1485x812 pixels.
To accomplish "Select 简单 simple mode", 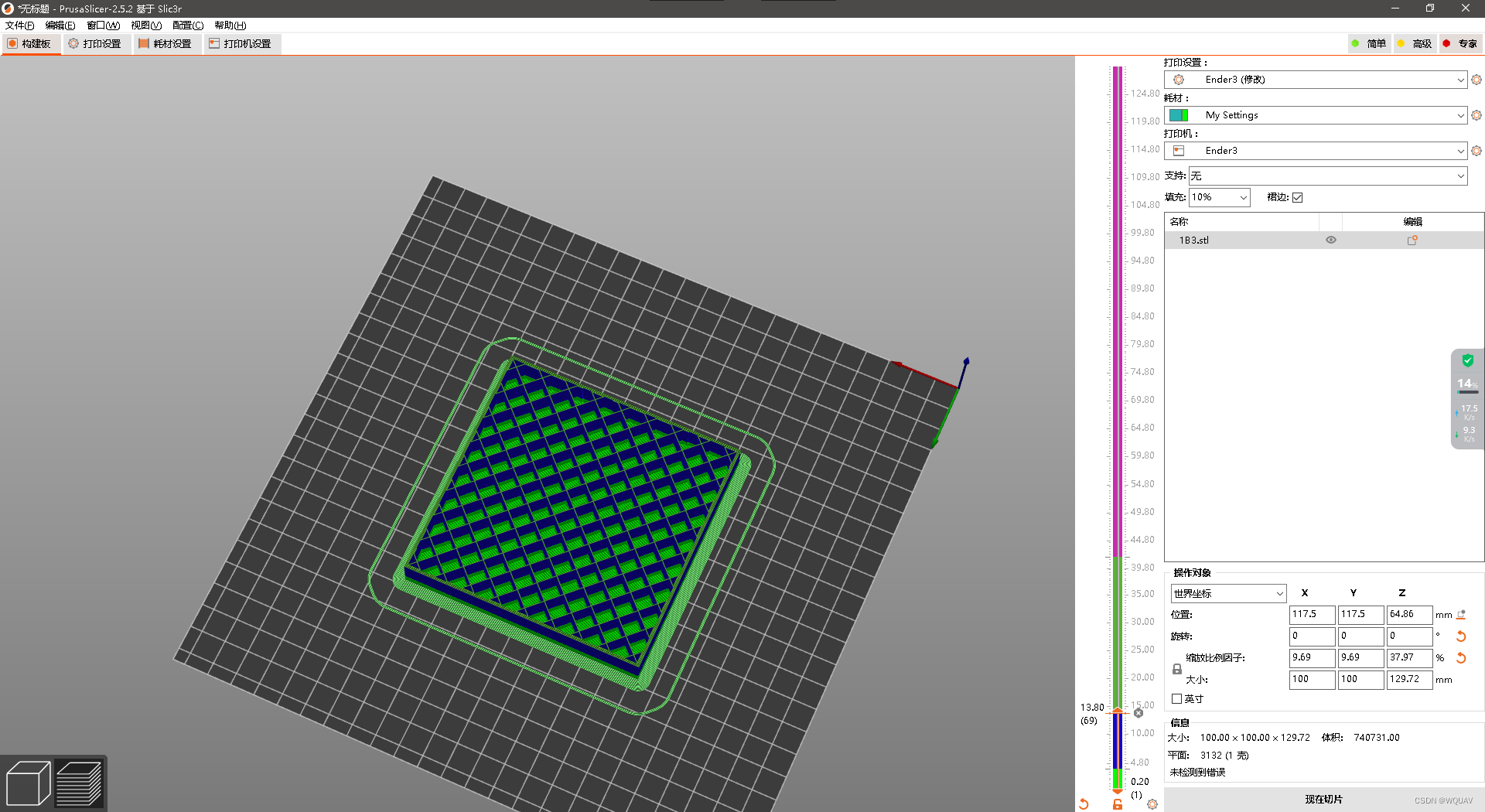I will (x=1369, y=44).
